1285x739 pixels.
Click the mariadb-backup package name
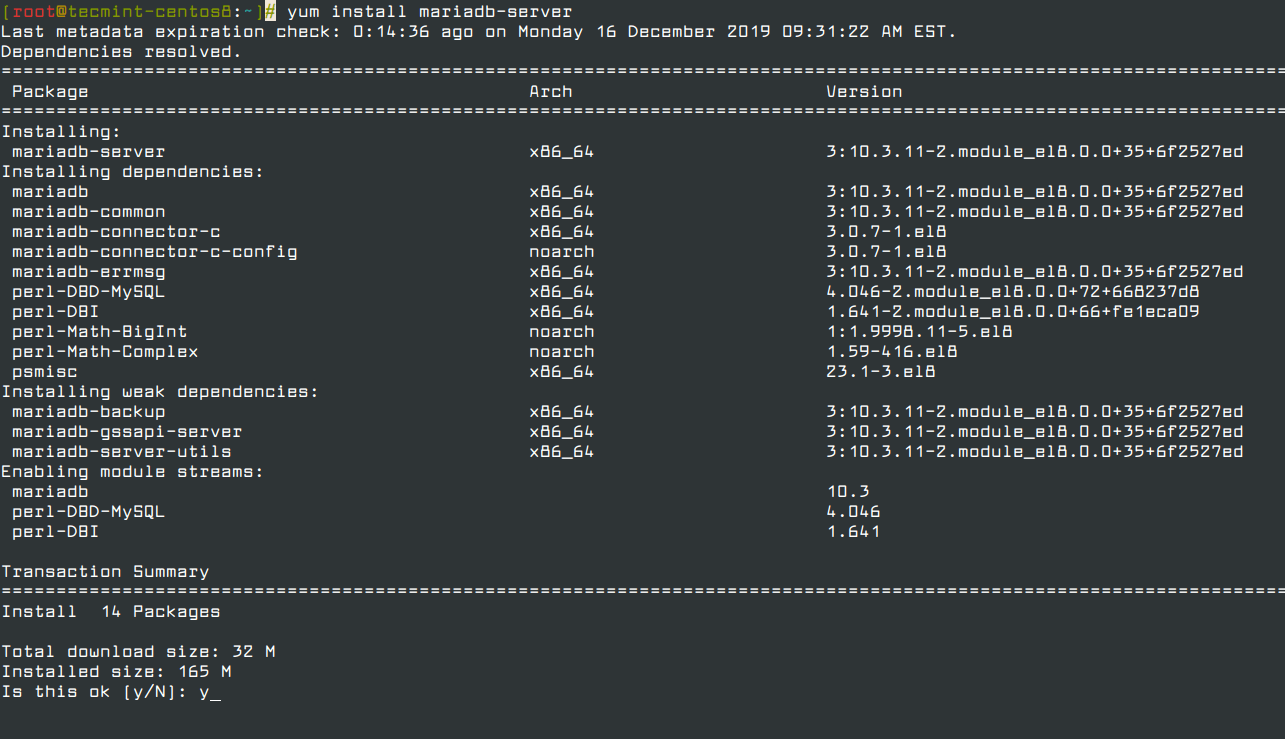point(88,412)
